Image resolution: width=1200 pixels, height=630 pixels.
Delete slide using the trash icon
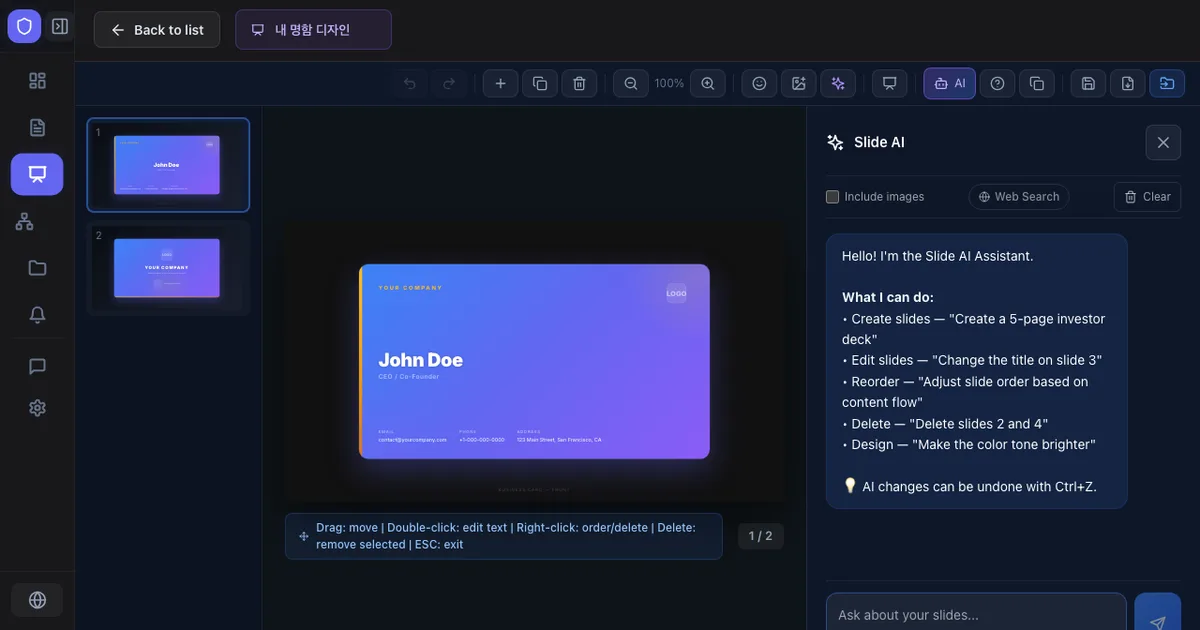pos(579,84)
